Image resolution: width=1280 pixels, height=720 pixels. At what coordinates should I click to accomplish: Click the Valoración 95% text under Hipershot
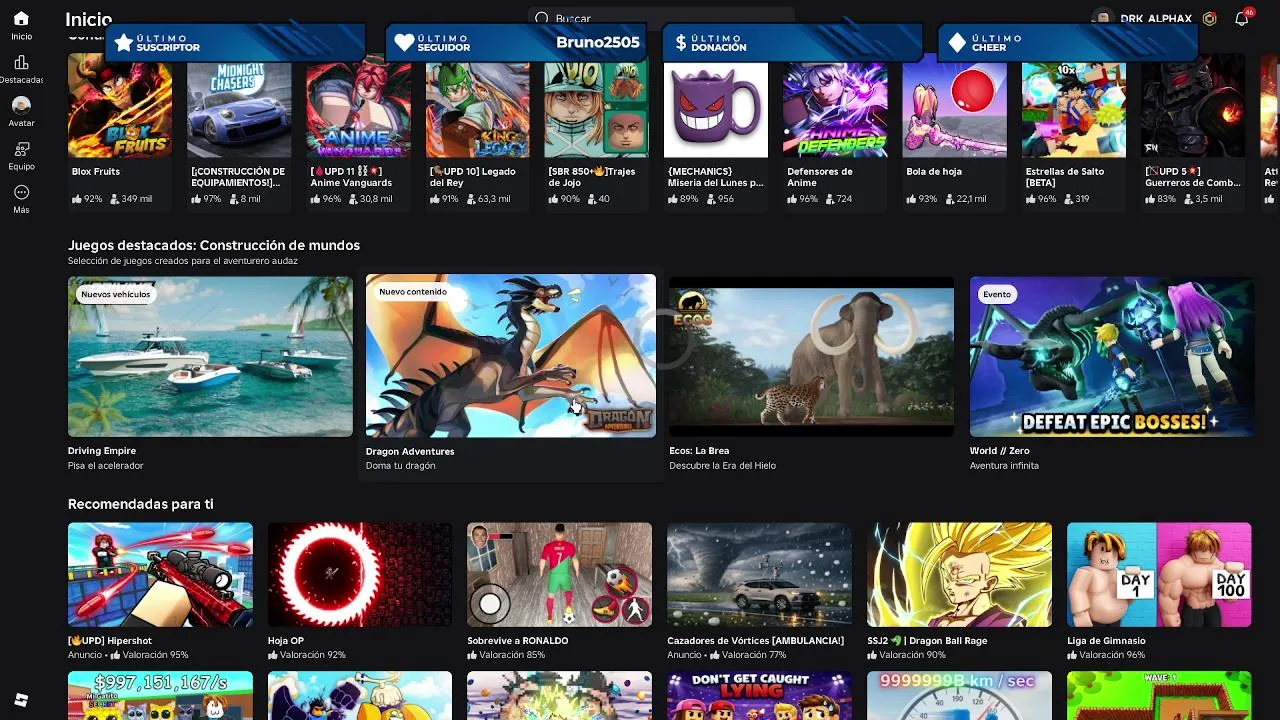point(149,655)
